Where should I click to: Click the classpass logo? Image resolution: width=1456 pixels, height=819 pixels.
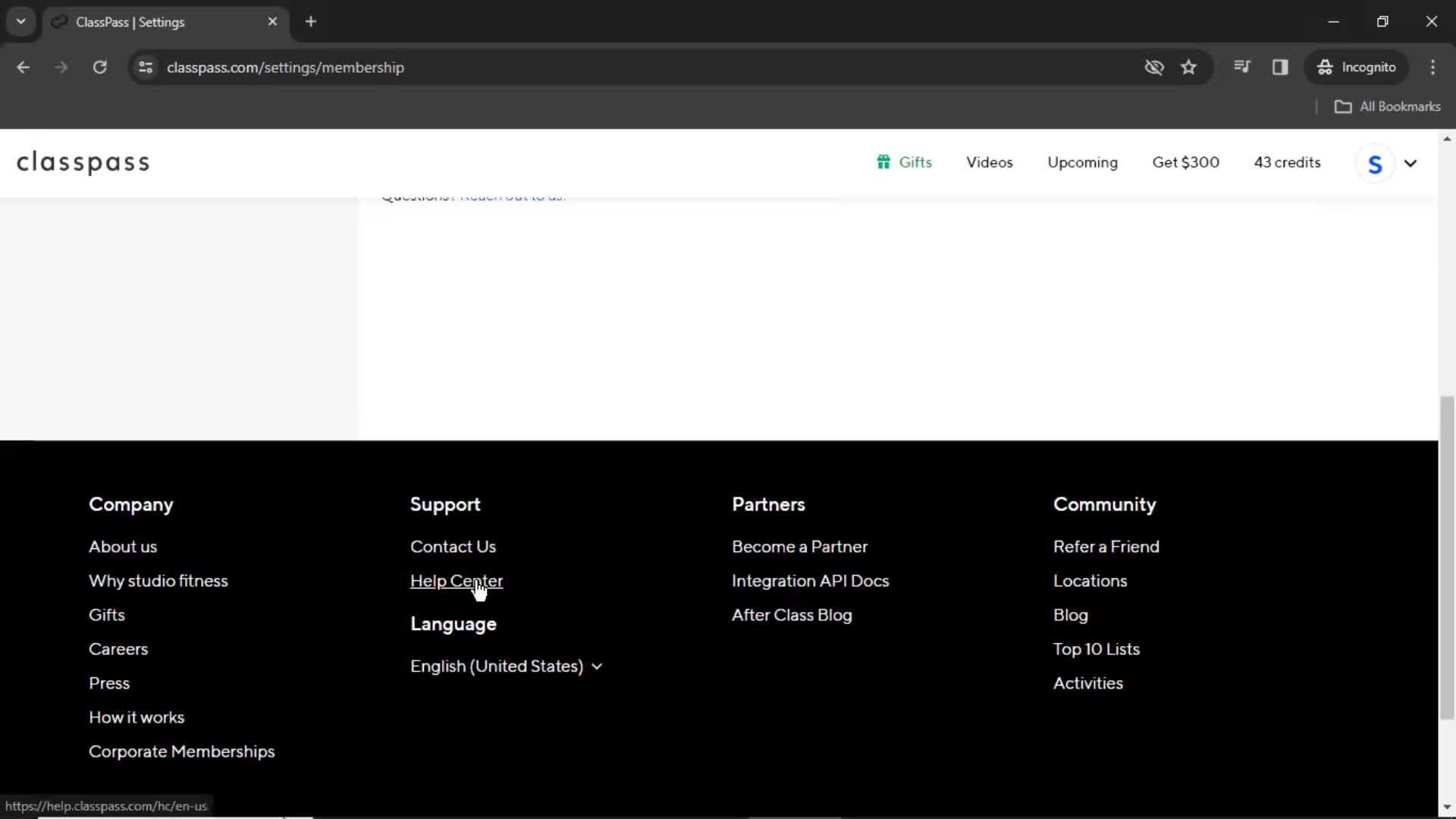[x=83, y=162]
